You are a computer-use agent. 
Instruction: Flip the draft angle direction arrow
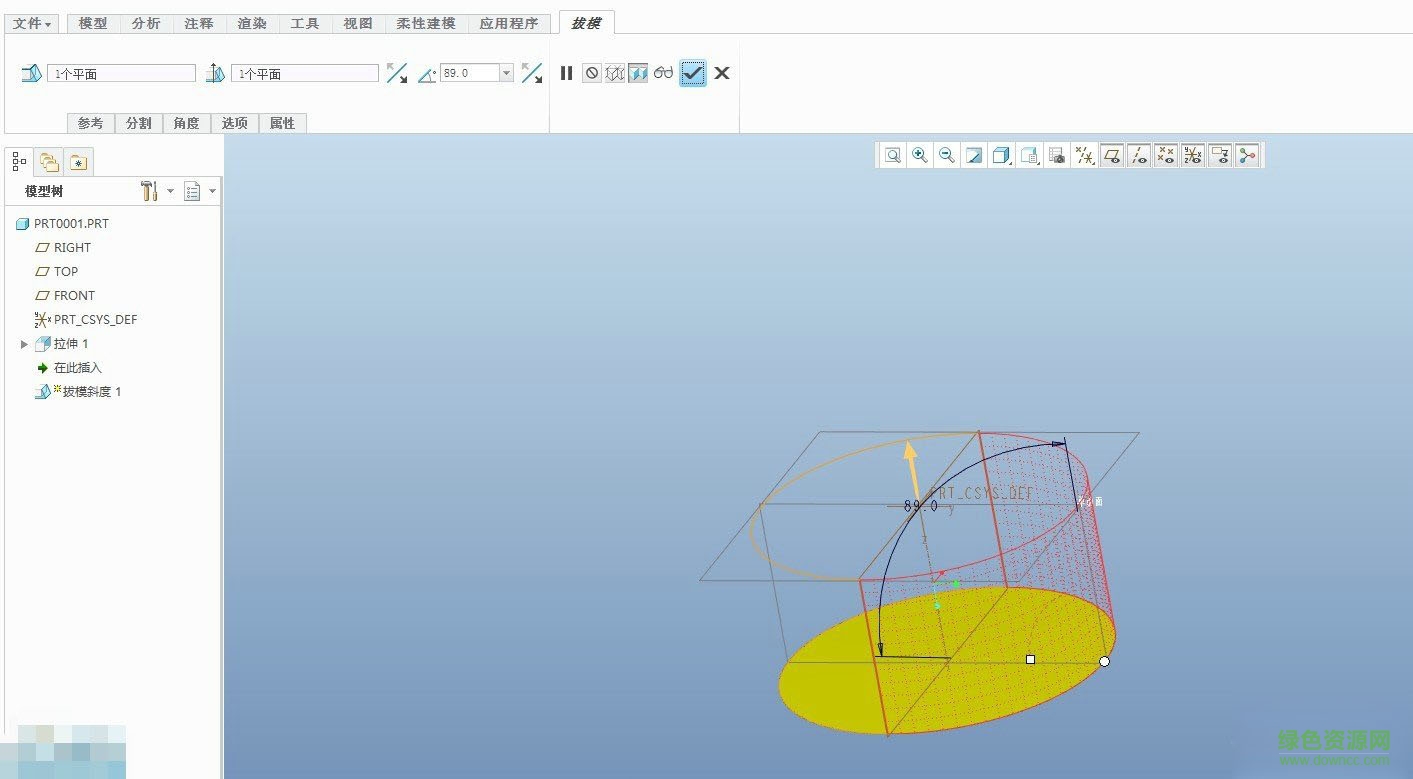(x=532, y=73)
